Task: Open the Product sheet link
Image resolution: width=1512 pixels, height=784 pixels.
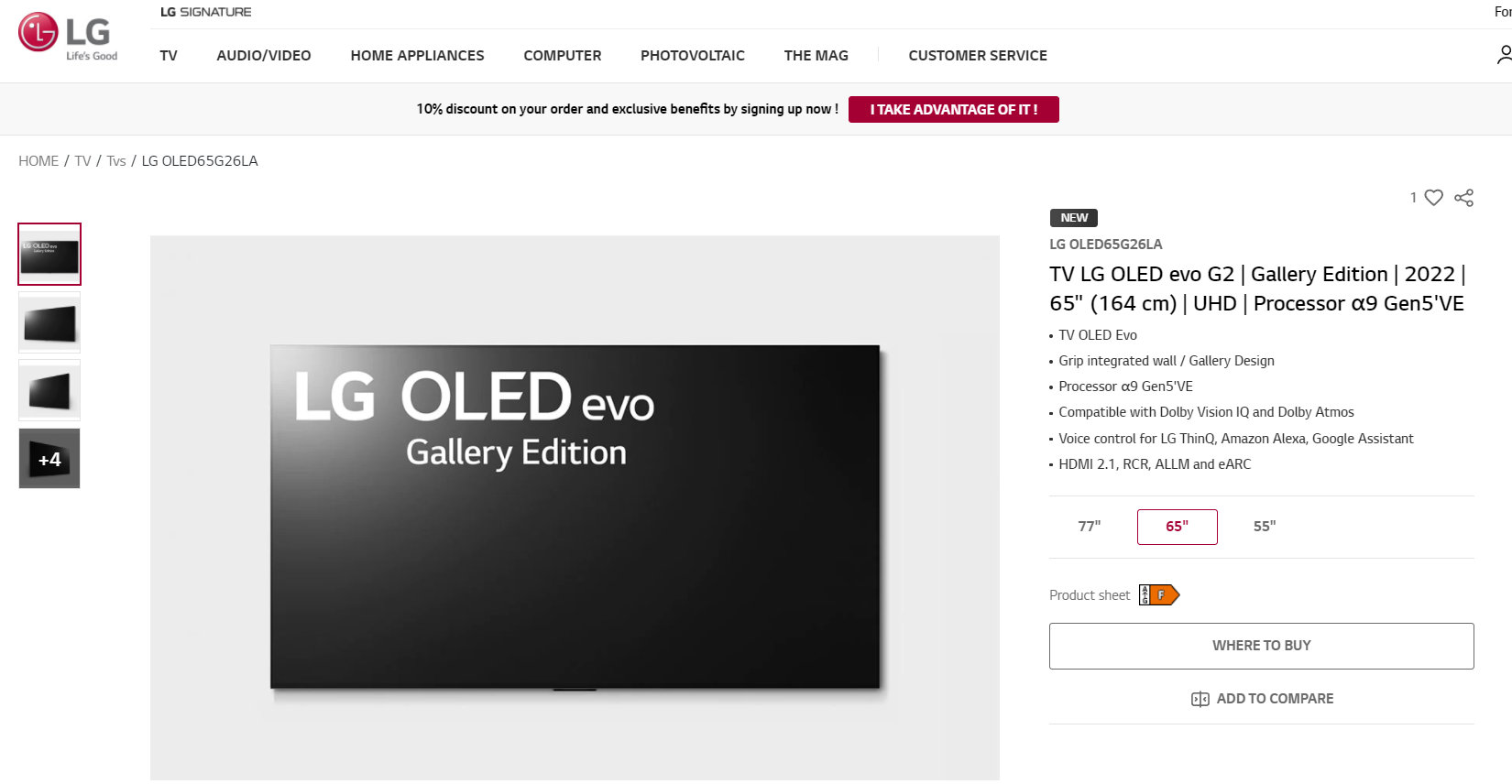Action: pyautogui.click(x=1090, y=595)
